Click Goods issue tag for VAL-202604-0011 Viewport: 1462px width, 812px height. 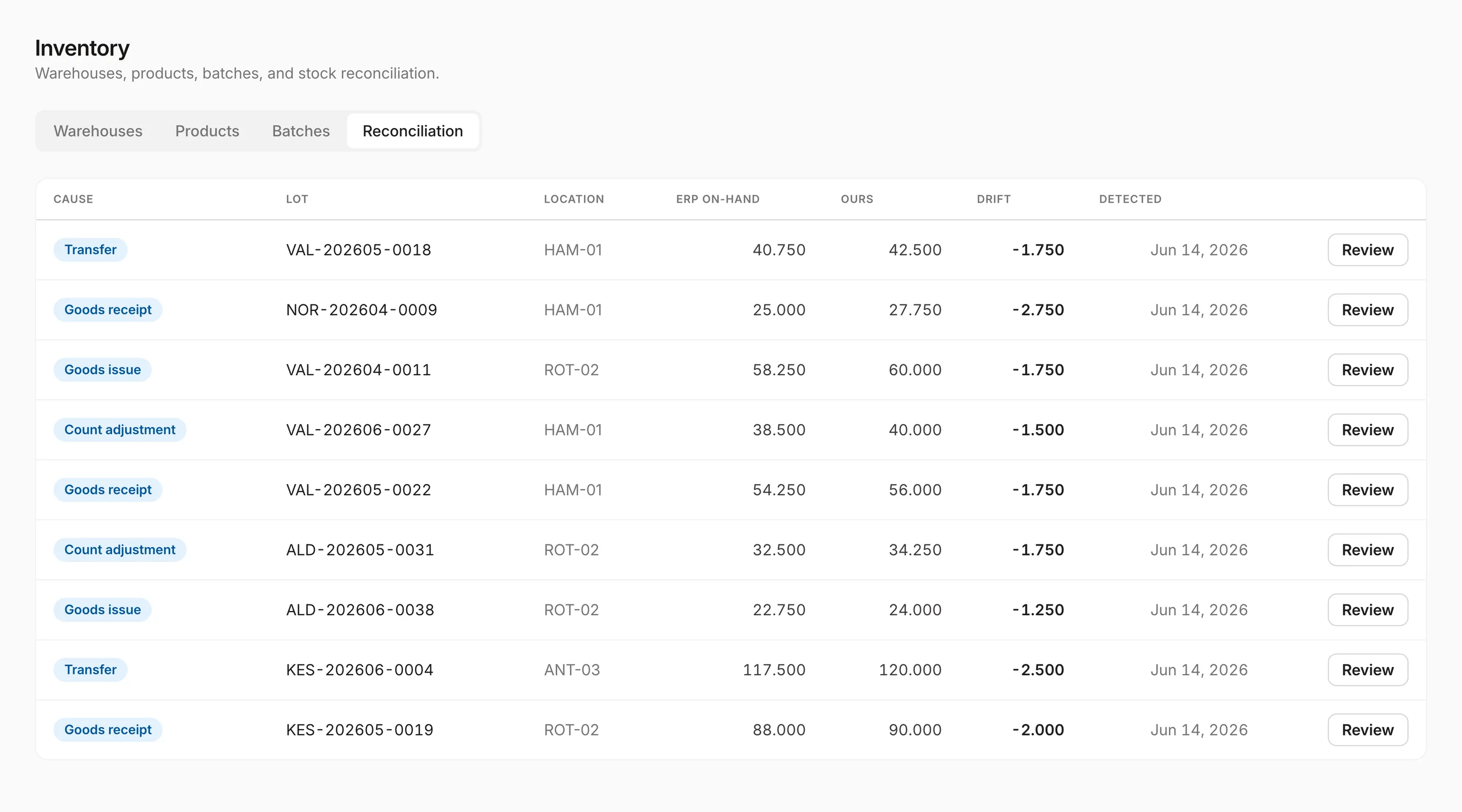103,370
